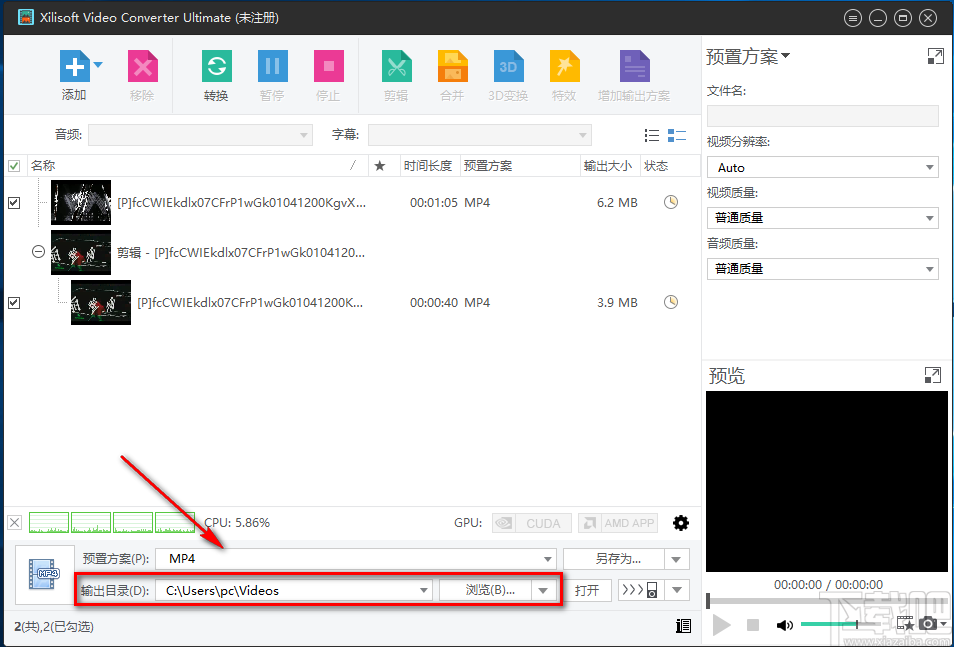Sort by 时间长度 column header
This screenshot has height=647, width=954.
(428, 166)
